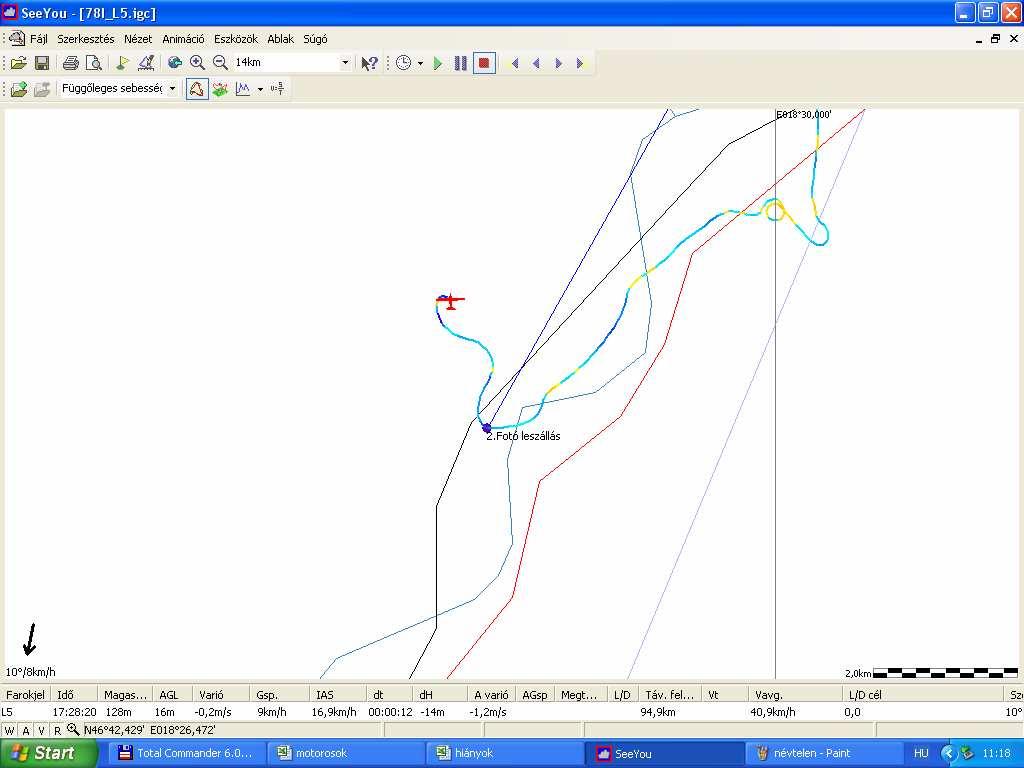Pause the flight animation
1024x768 pixels.
pyautogui.click(x=460, y=63)
